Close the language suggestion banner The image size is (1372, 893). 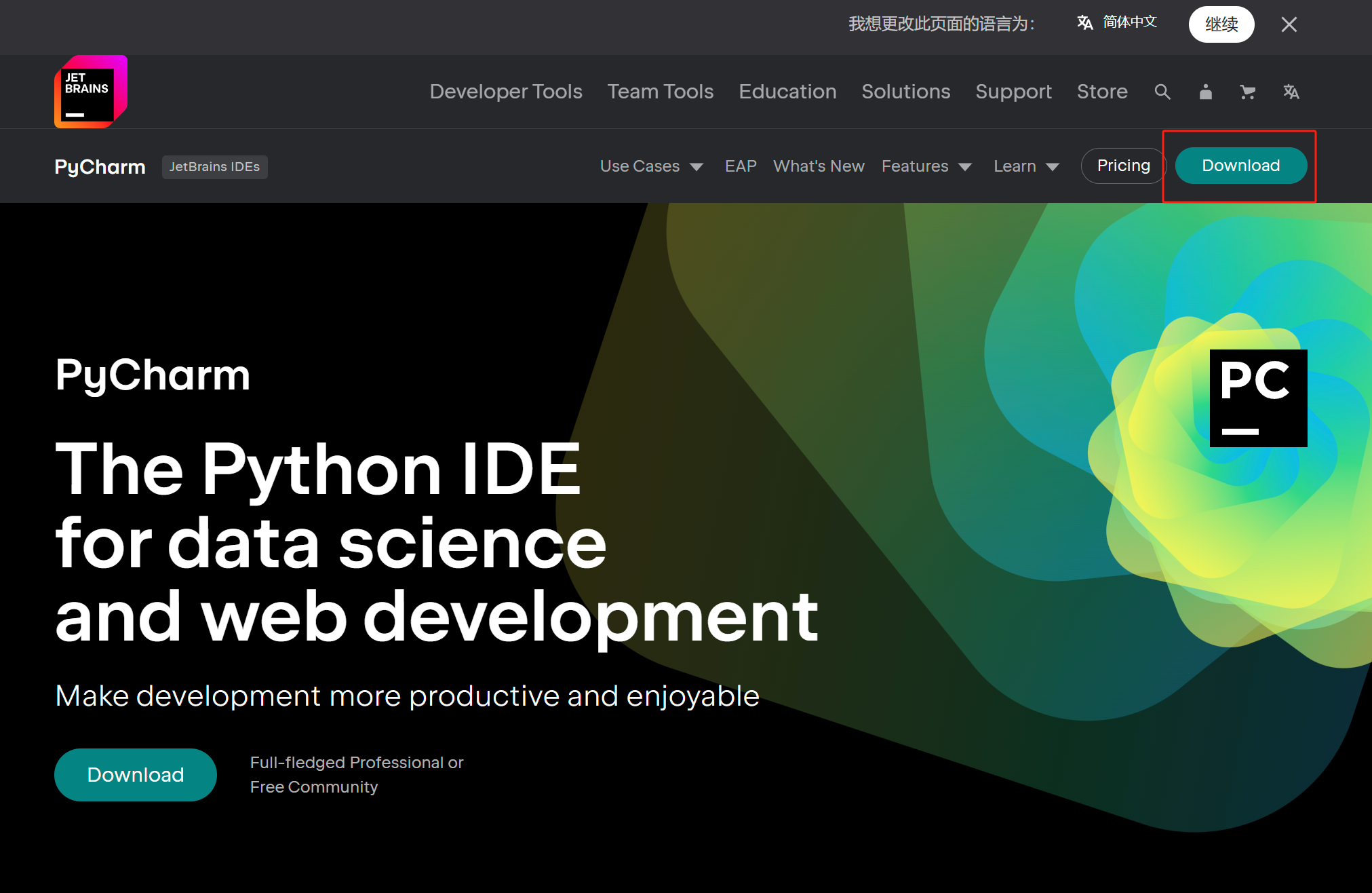point(1289,24)
